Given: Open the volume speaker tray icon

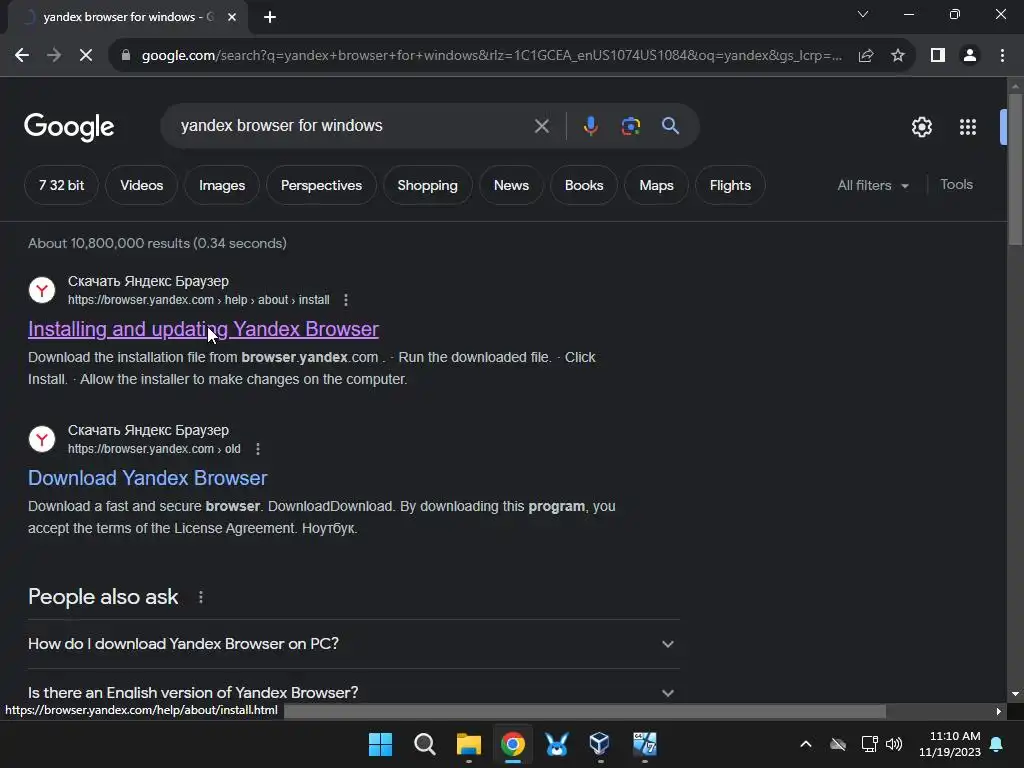Looking at the screenshot, I should tap(894, 744).
